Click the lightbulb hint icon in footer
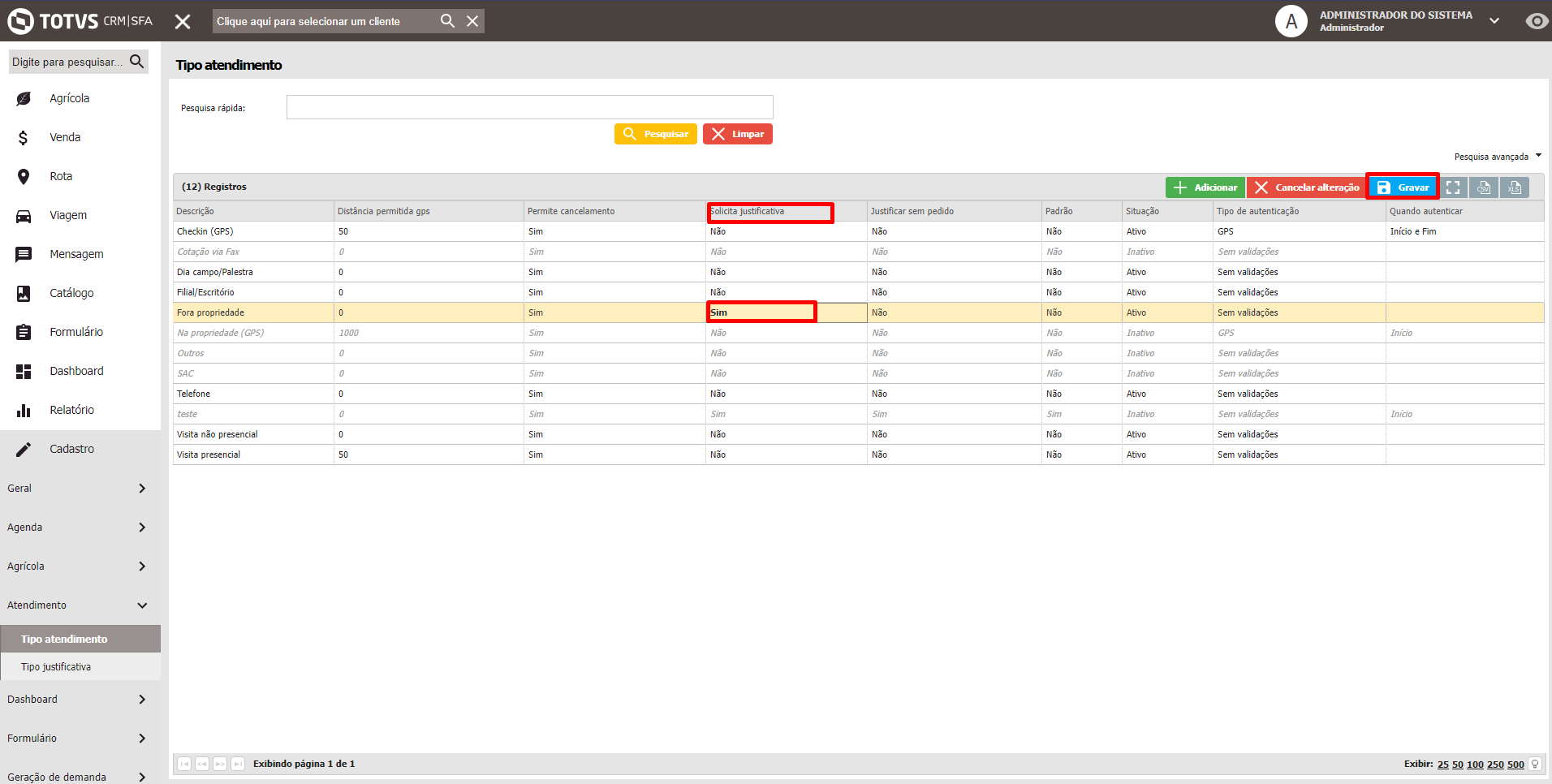Image resolution: width=1552 pixels, height=784 pixels. point(1535,764)
